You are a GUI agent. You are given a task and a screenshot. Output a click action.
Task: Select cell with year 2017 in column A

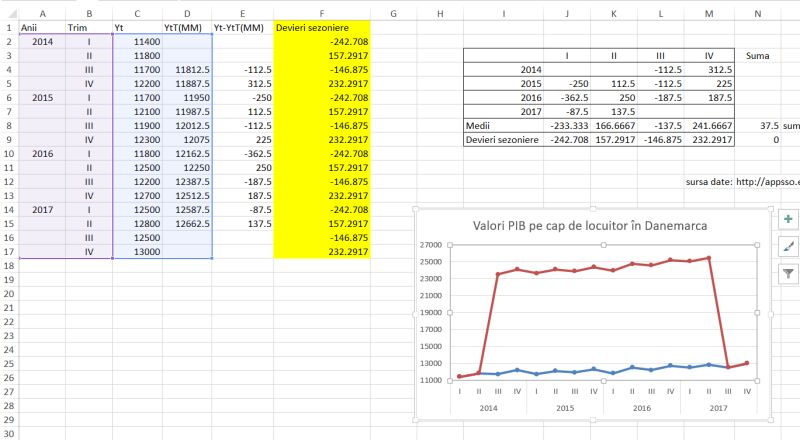(42, 210)
